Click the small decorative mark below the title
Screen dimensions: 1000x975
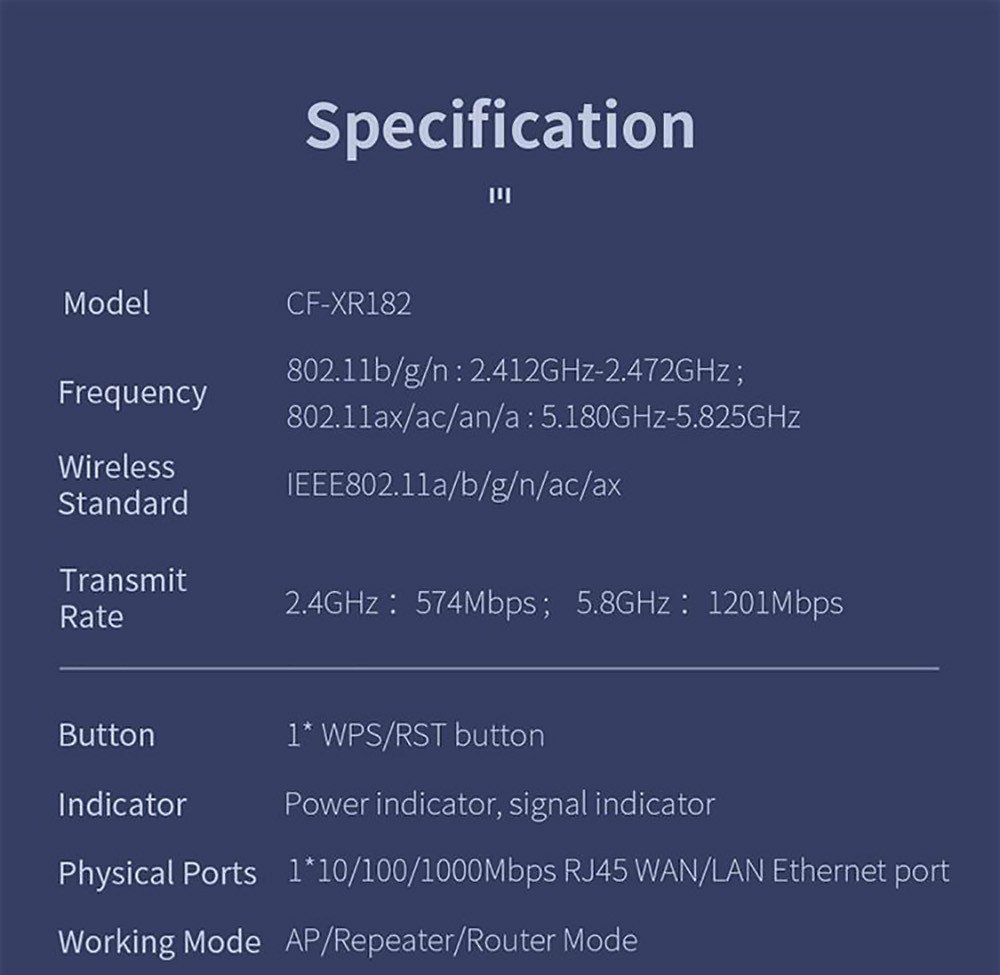[x=500, y=196]
